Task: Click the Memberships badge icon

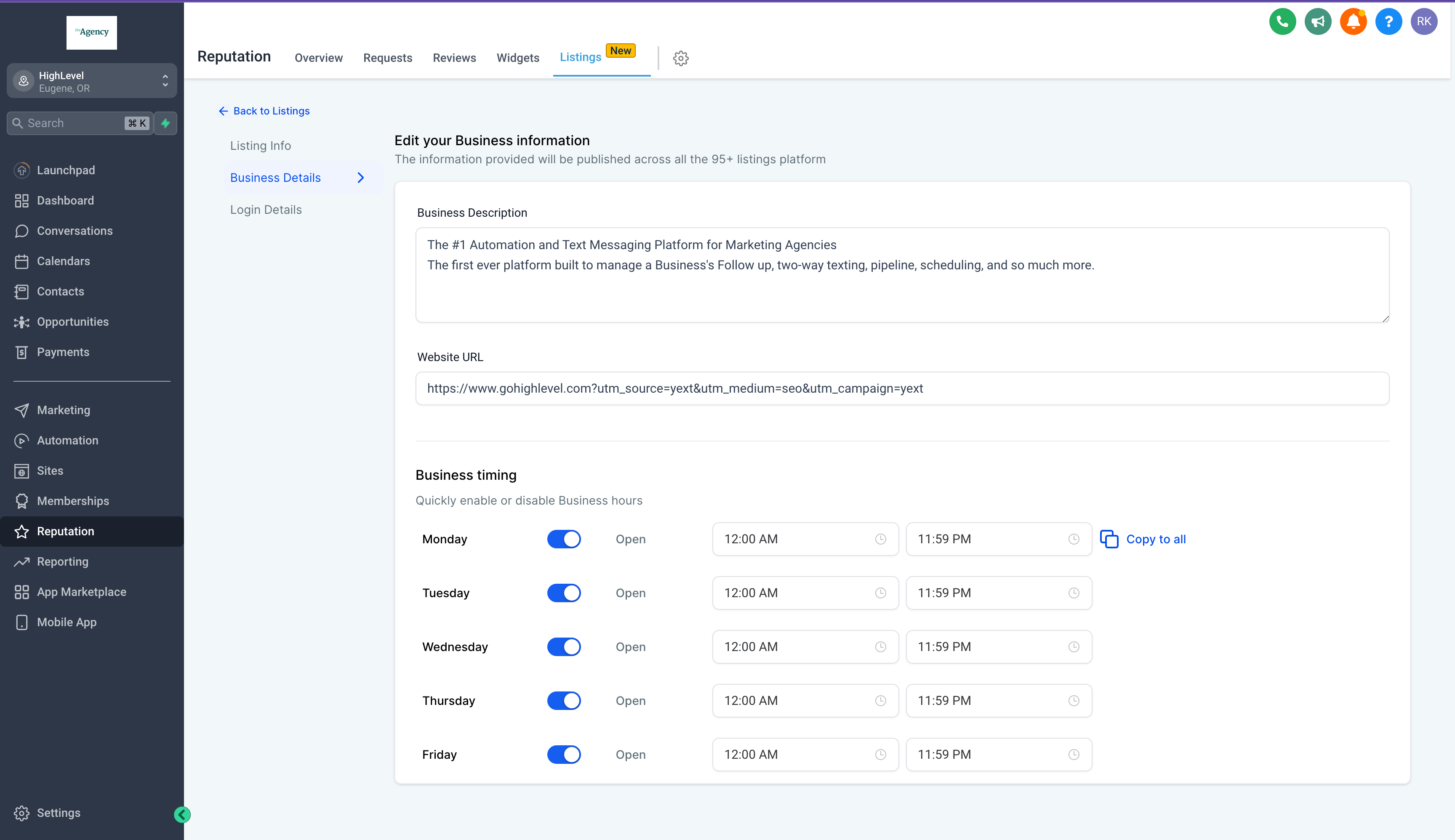Action: click(21, 501)
